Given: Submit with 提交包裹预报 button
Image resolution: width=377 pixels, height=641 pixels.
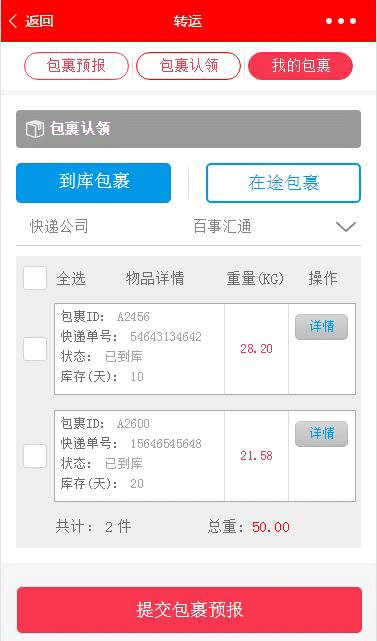Looking at the screenshot, I should pyautogui.click(x=189, y=610).
